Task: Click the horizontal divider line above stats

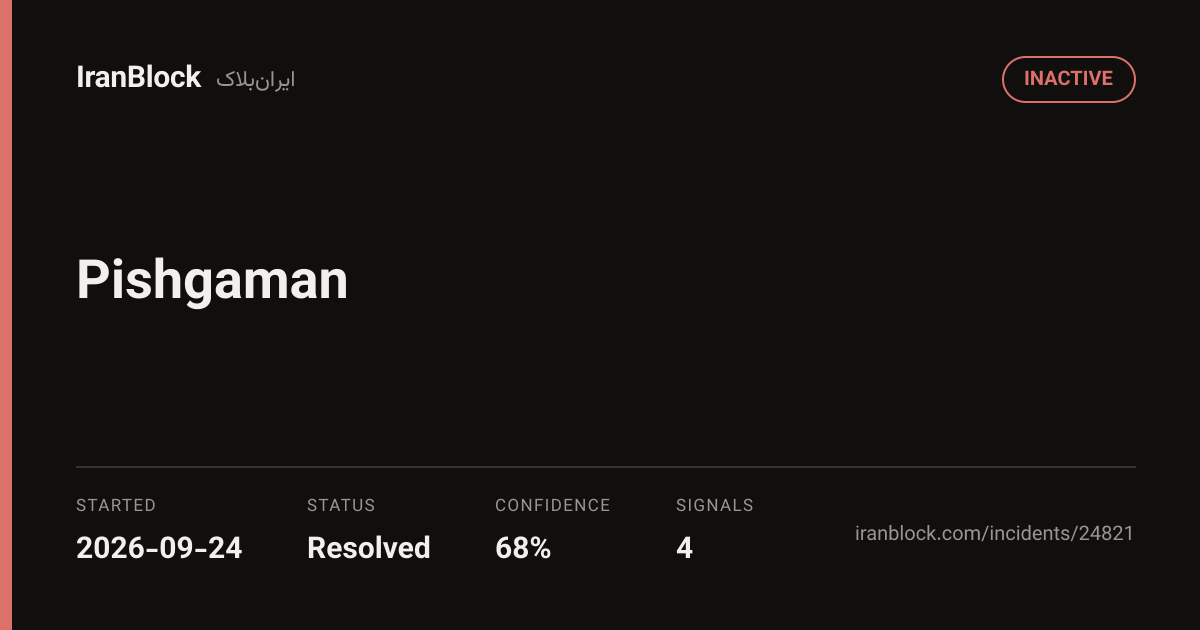Action: (x=606, y=467)
